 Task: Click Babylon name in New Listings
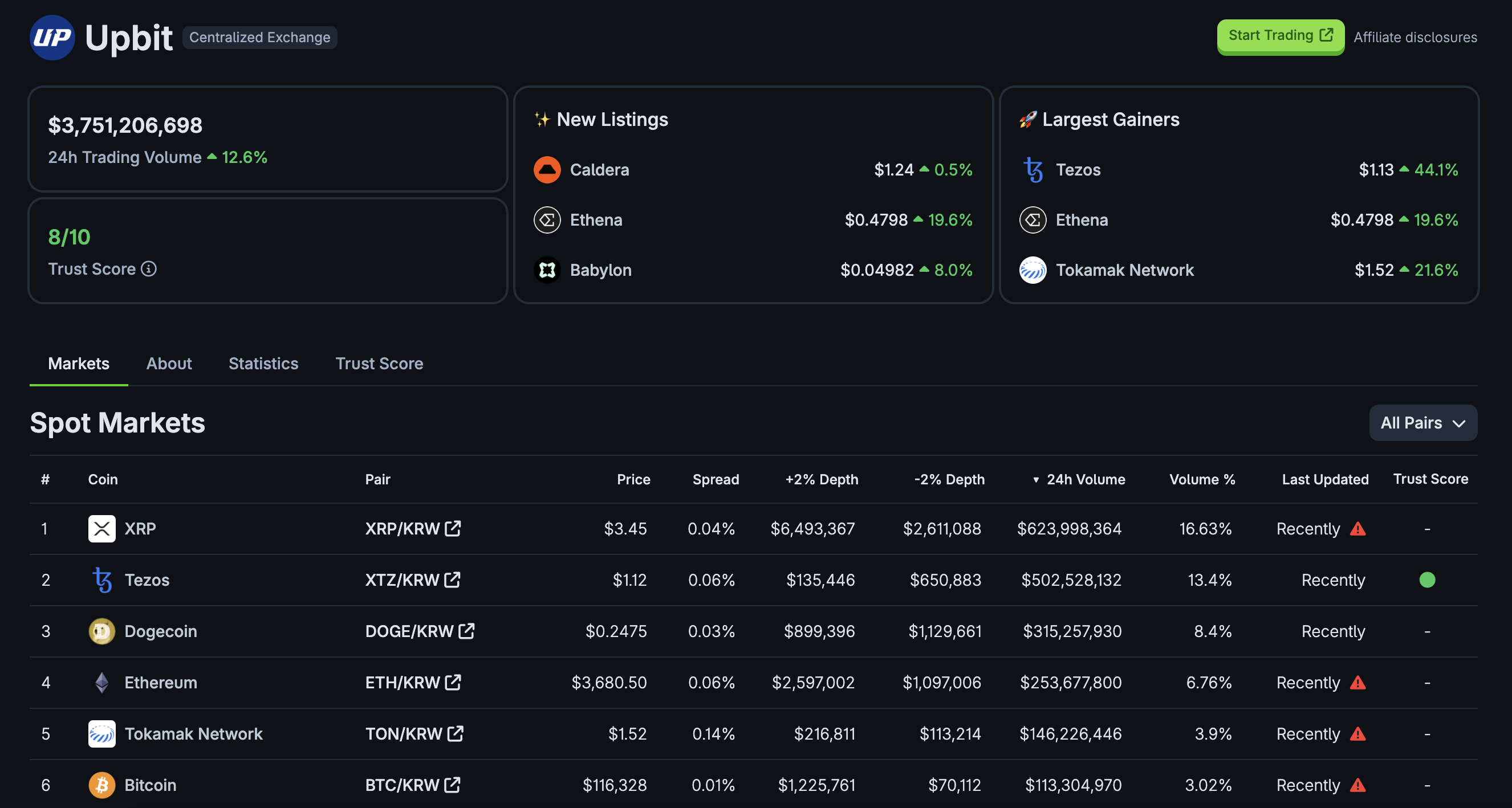[x=600, y=270]
